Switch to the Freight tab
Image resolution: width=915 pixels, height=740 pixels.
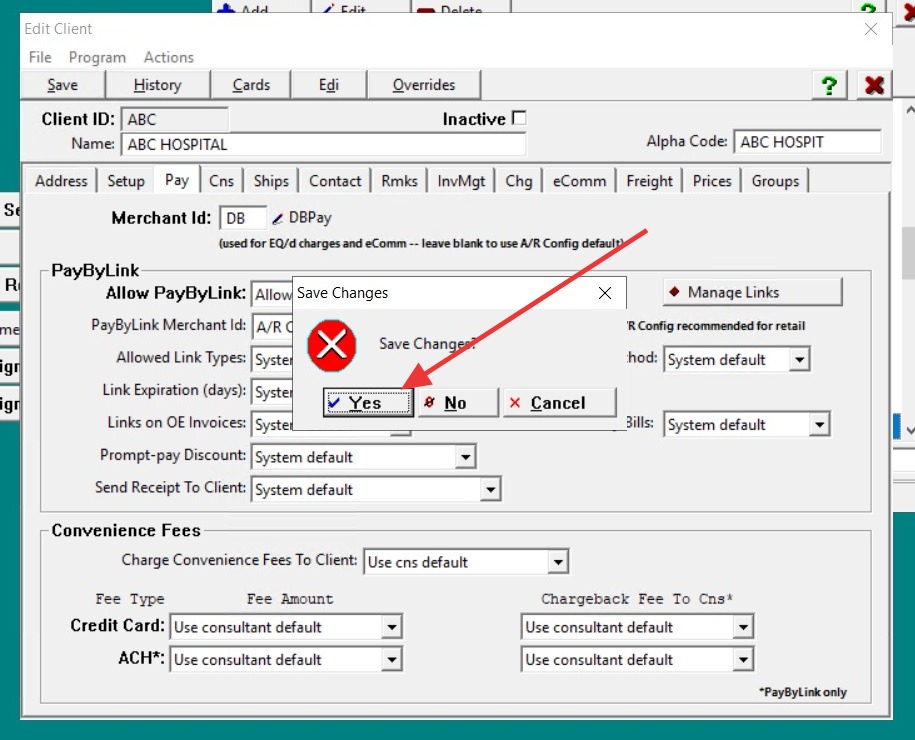pos(650,181)
